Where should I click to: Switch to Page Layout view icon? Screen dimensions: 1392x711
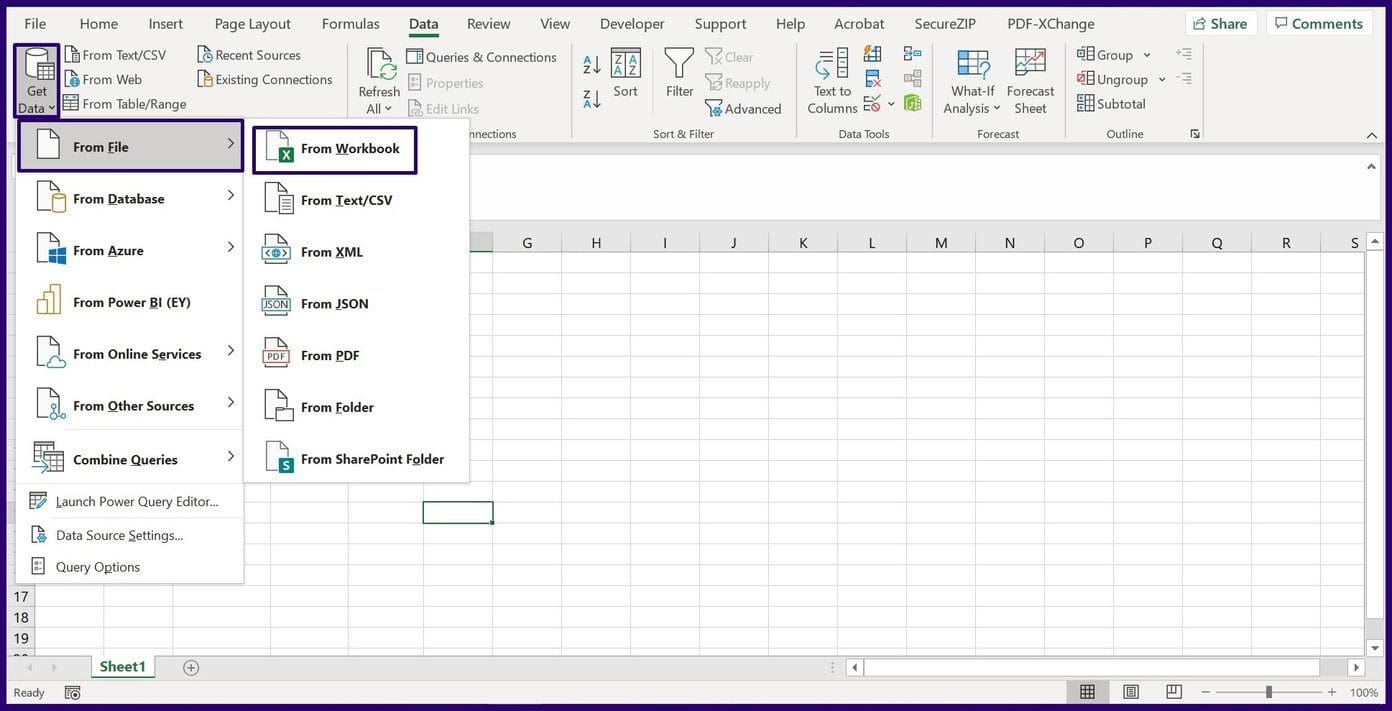[x=1131, y=692]
